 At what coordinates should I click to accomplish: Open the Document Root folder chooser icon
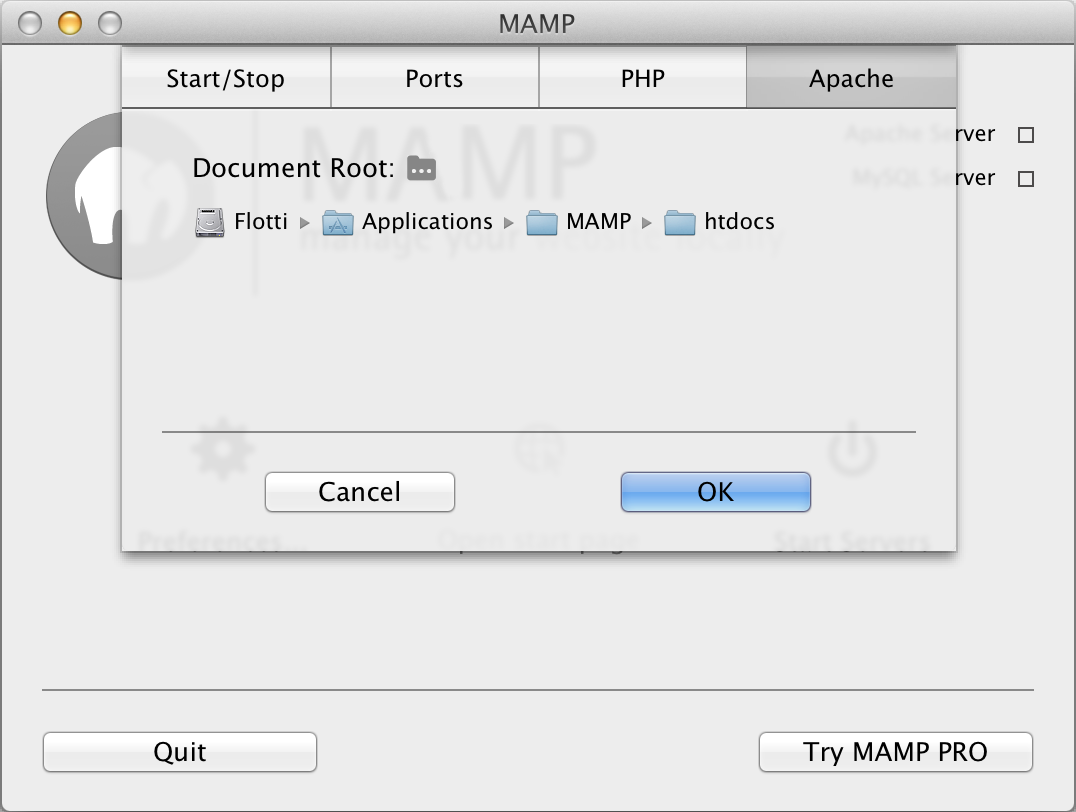(421, 168)
